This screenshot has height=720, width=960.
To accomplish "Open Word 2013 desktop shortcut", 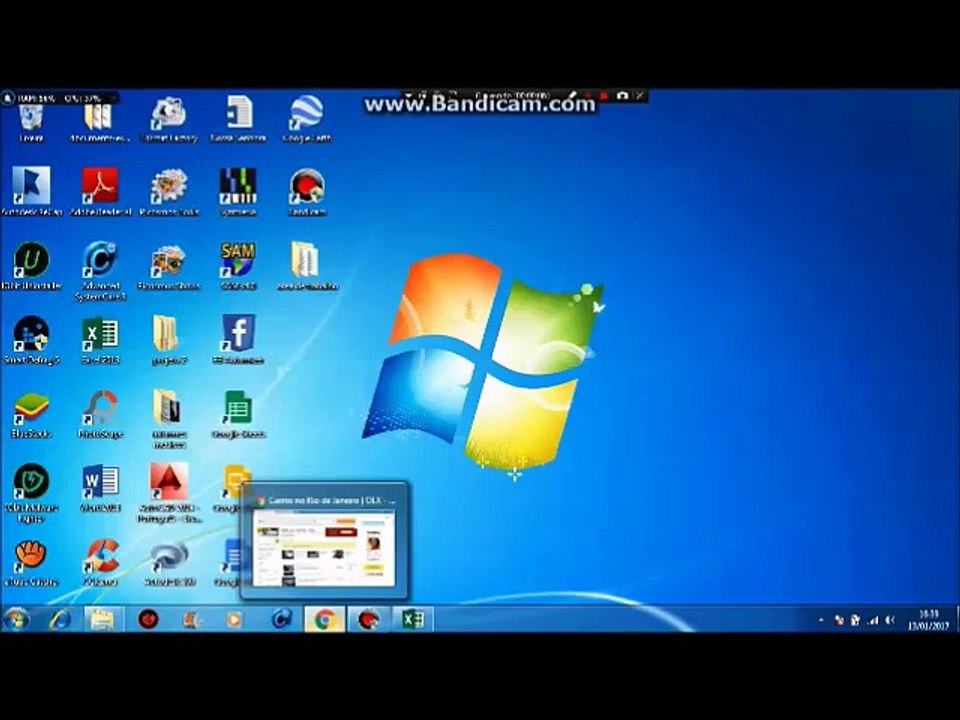I will pos(100,488).
